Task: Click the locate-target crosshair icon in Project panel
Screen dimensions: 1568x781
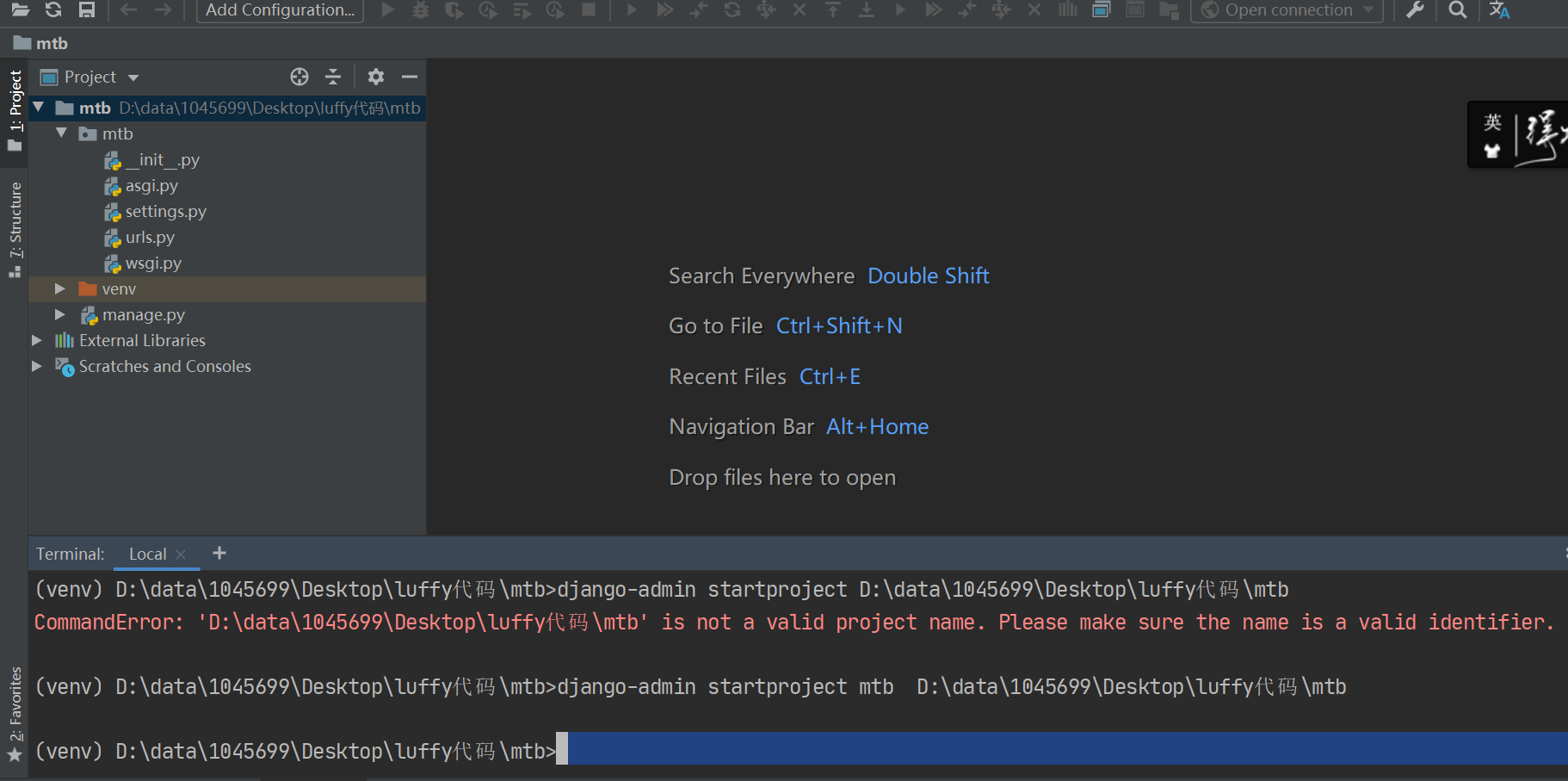Action: click(x=299, y=77)
